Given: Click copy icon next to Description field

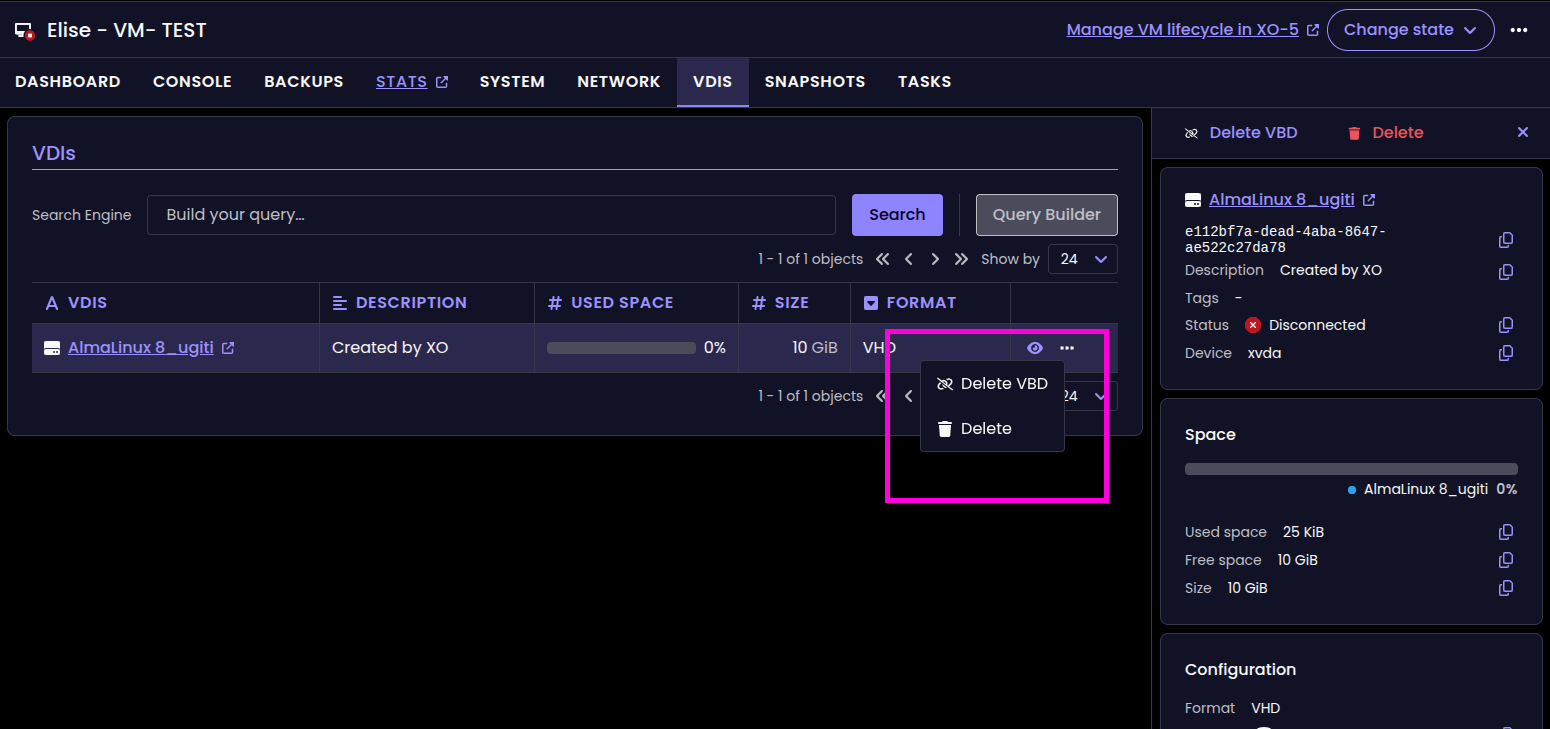Looking at the screenshot, I should (x=1506, y=272).
